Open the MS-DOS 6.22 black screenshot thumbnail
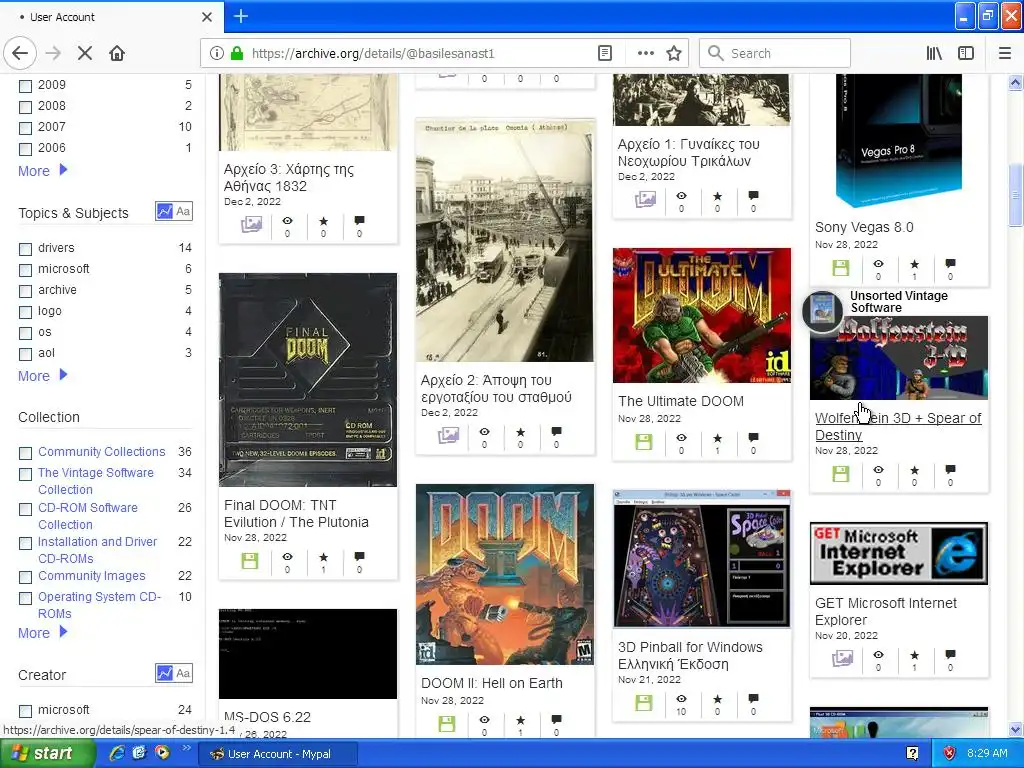This screenshot has width=1024, height=768. 308,654
